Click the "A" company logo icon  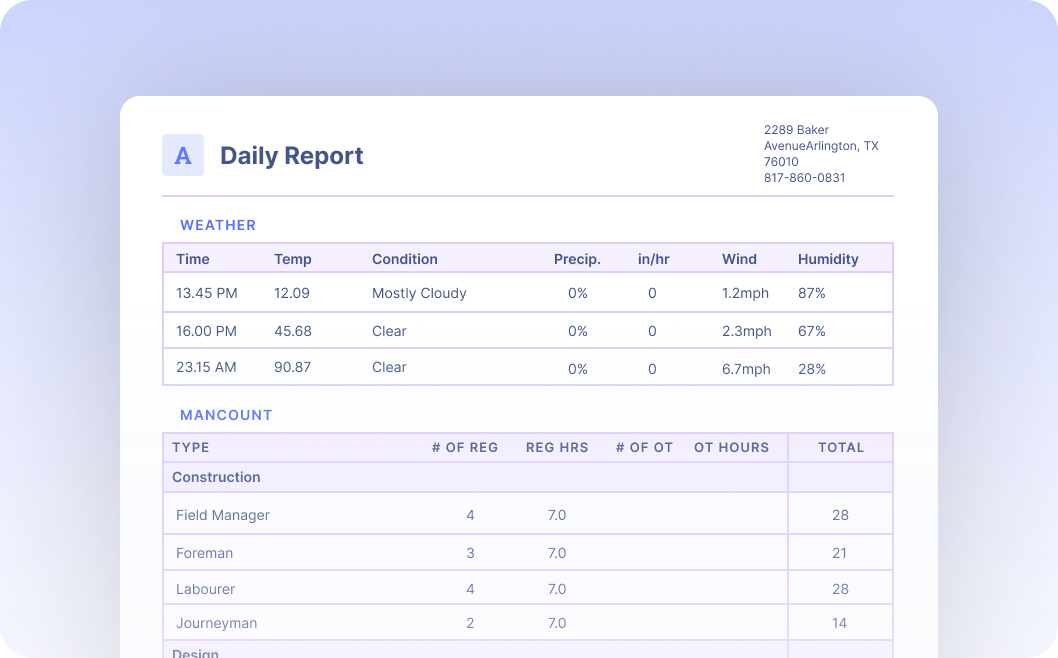[182, 155]
